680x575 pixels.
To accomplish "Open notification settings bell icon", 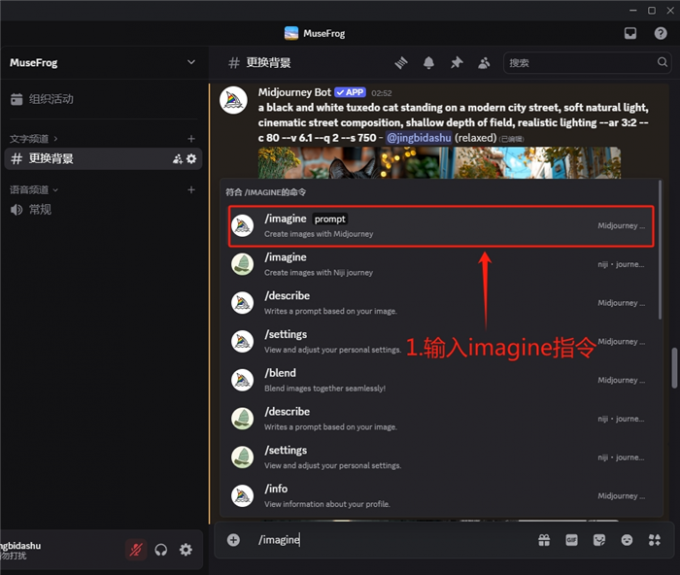I will [x=428, y=63].
